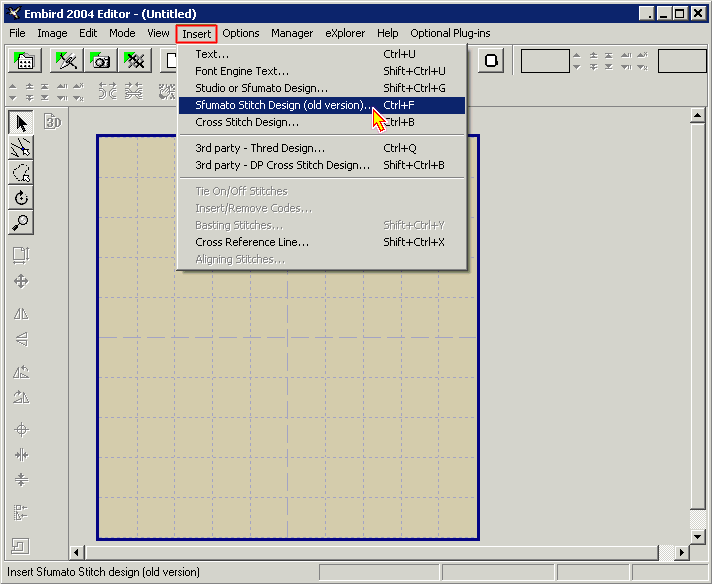Click the vertical scrollbar down arrow
The height and width of the screenshot is (584, 712).
pyautogui.click(x=697, y=536)
